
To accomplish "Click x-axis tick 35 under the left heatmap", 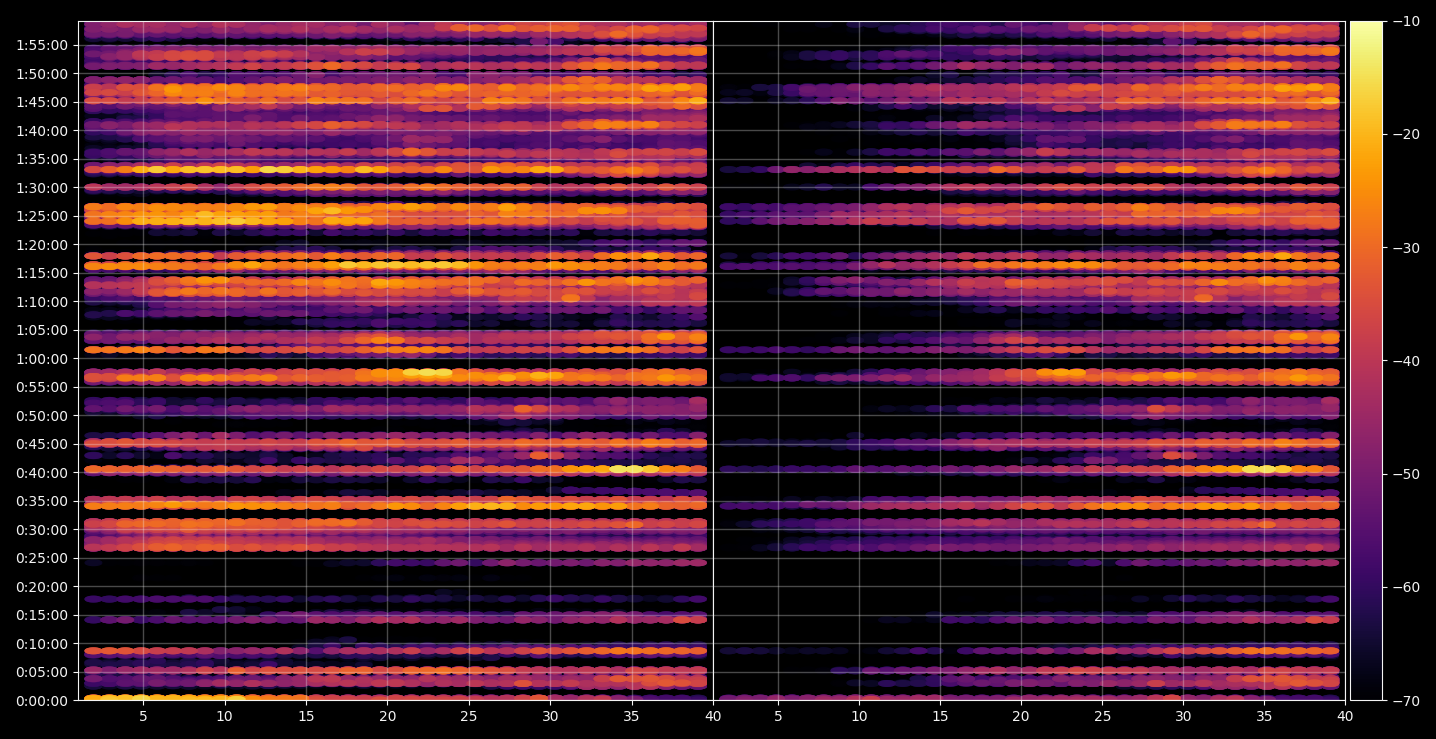I will tap(632, 716).
